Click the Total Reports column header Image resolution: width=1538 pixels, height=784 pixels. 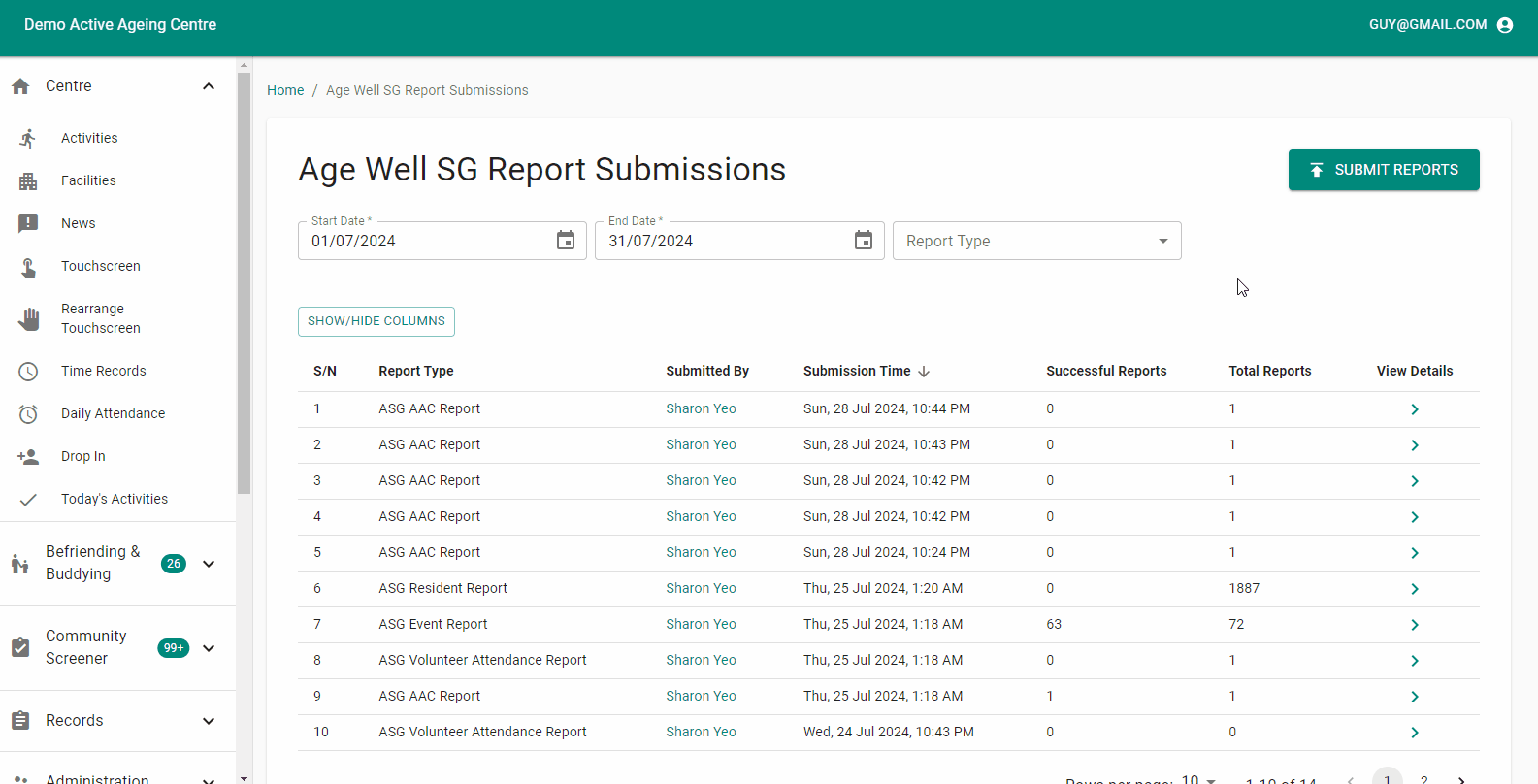pyautogui.click(x=1270, y=371)
